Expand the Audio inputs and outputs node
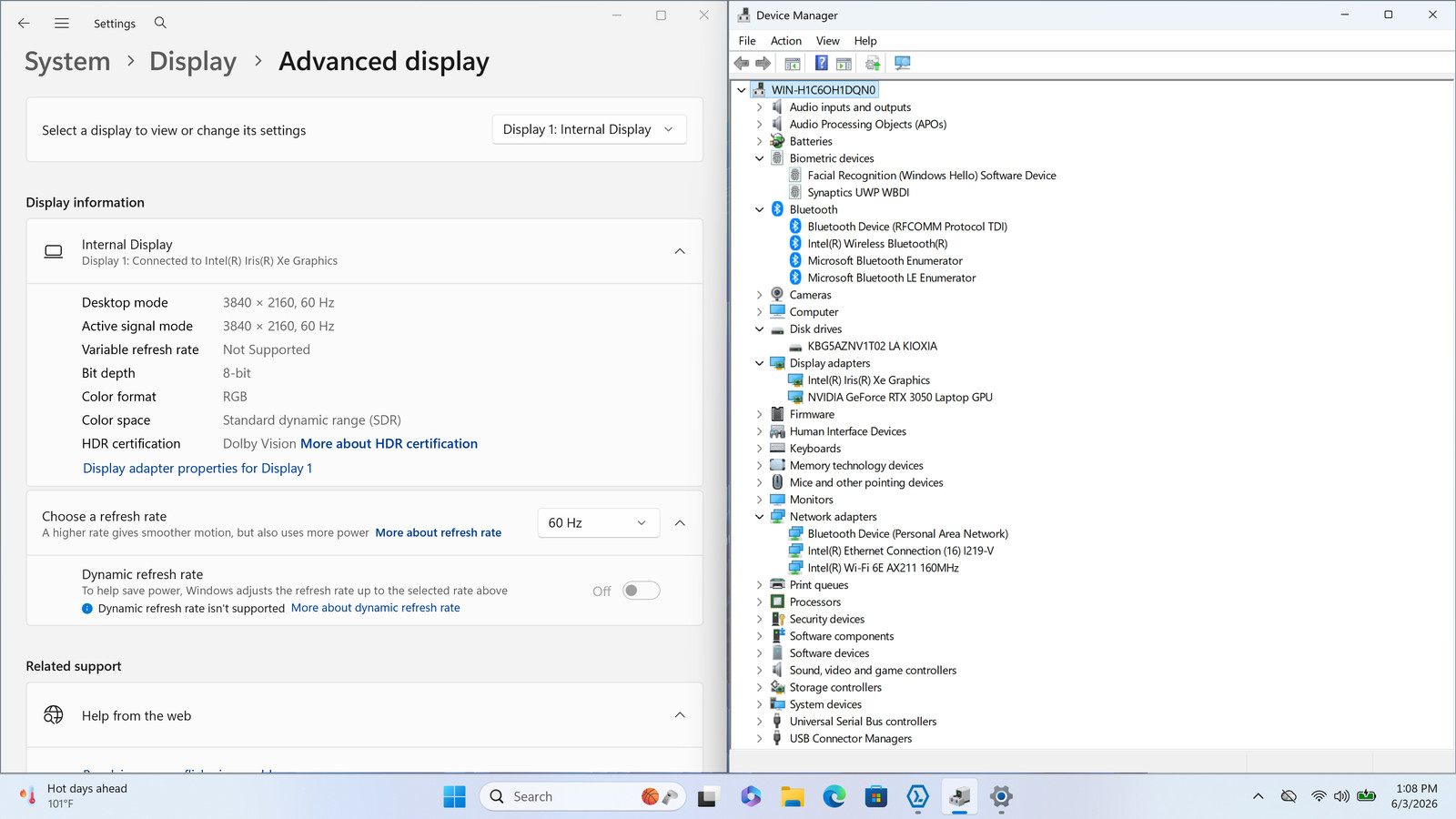The image size is (1456, 819). tap(760, 107)
